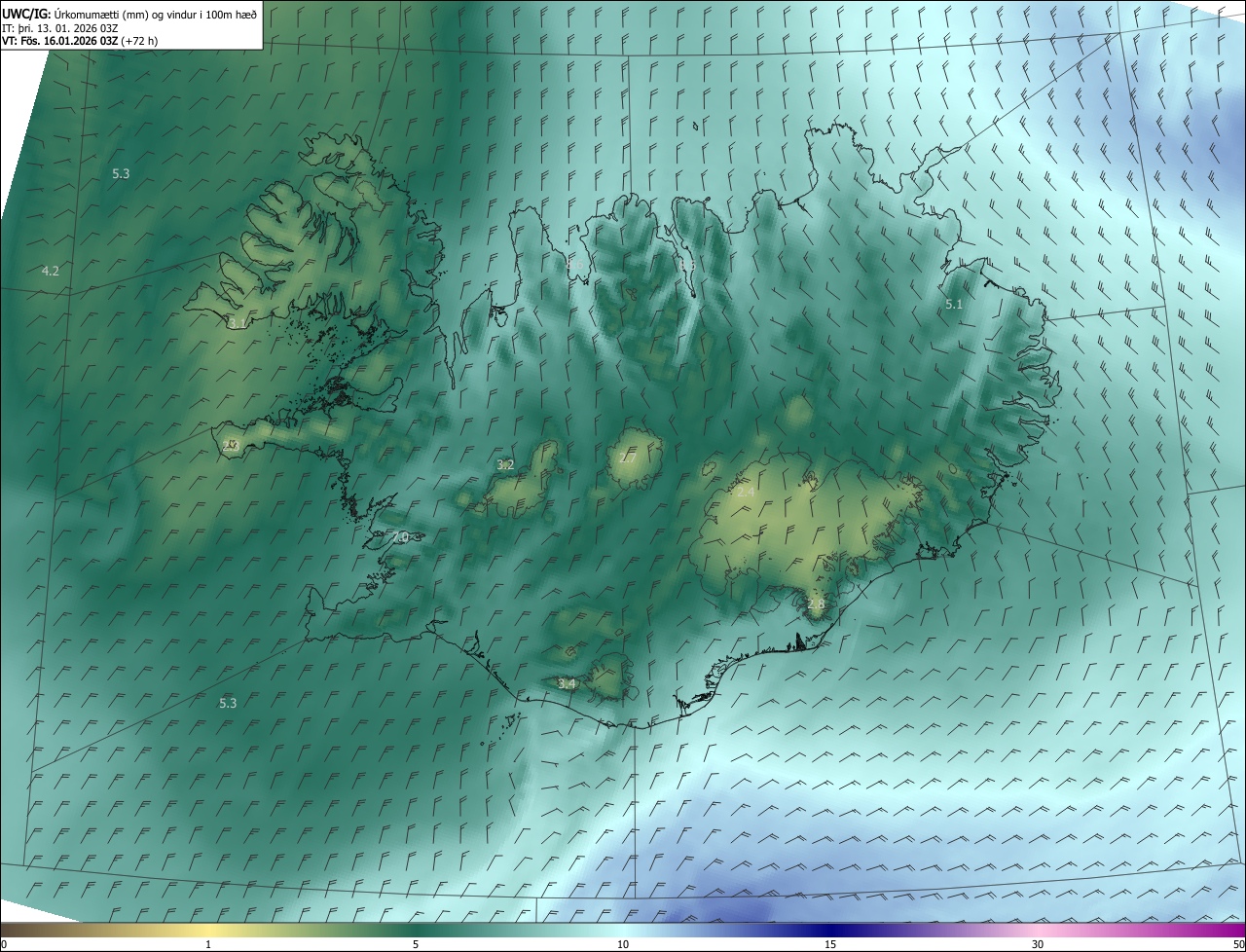Click the 50 tick label on colour scale
The image size is (1246, 952).
1238,944
